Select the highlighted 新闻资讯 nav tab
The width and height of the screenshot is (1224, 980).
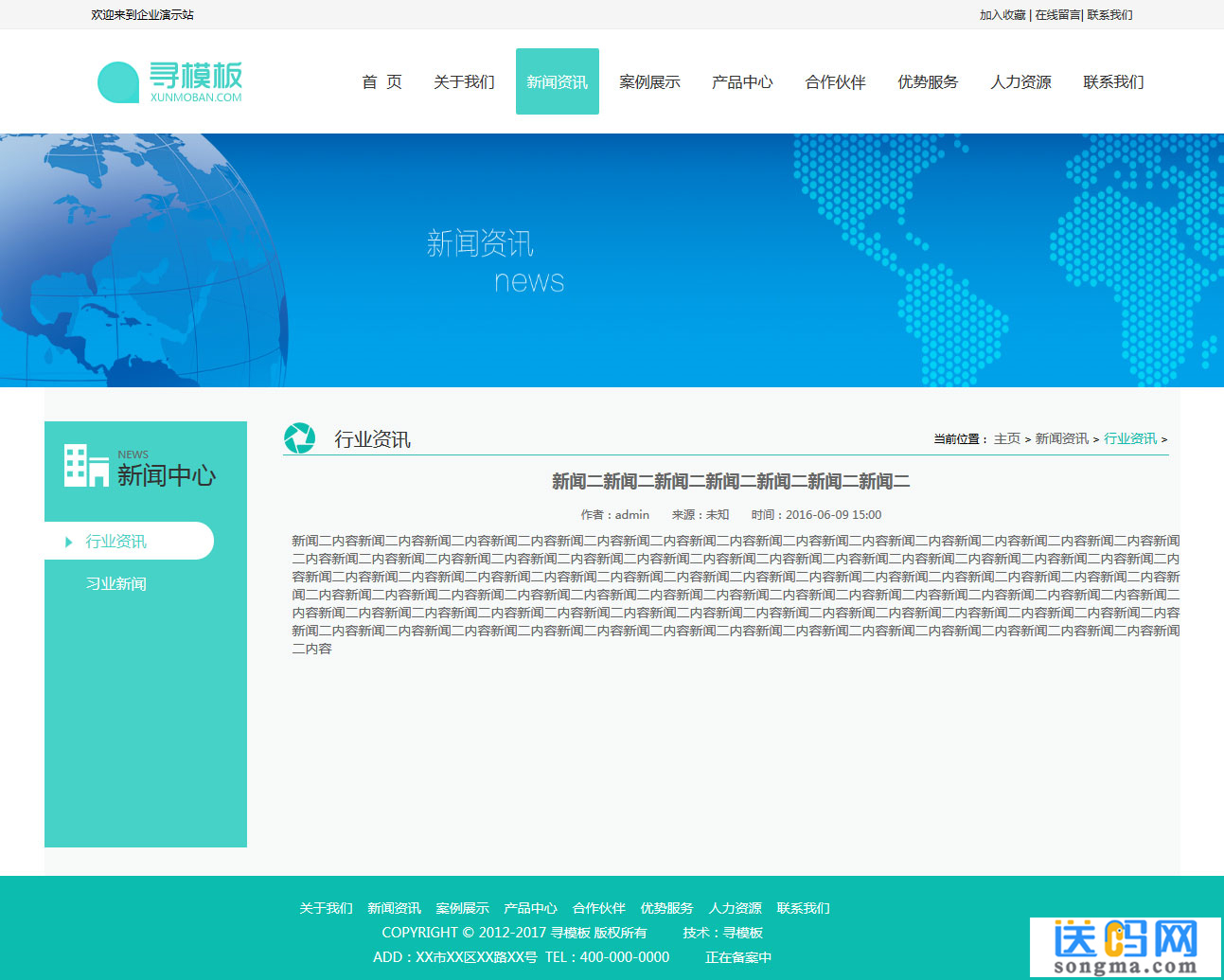[x=558, y=82]
